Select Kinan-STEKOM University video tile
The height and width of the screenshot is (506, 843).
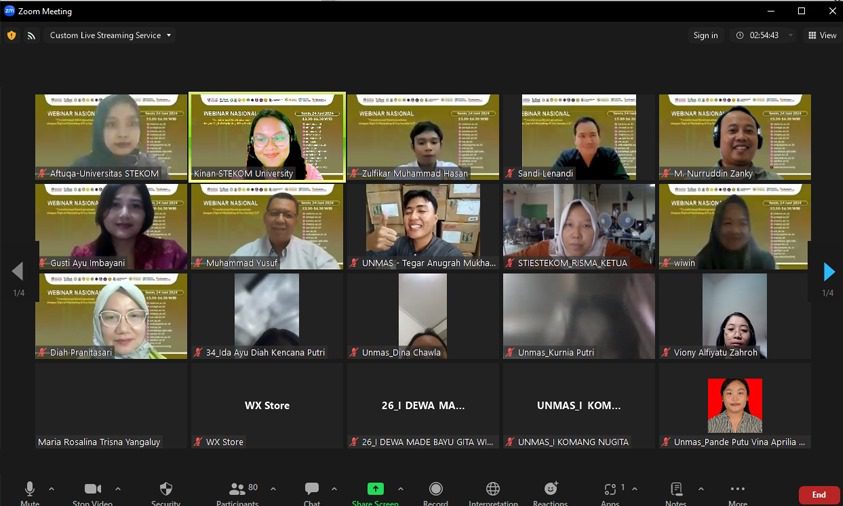click(x=267, y=137)
